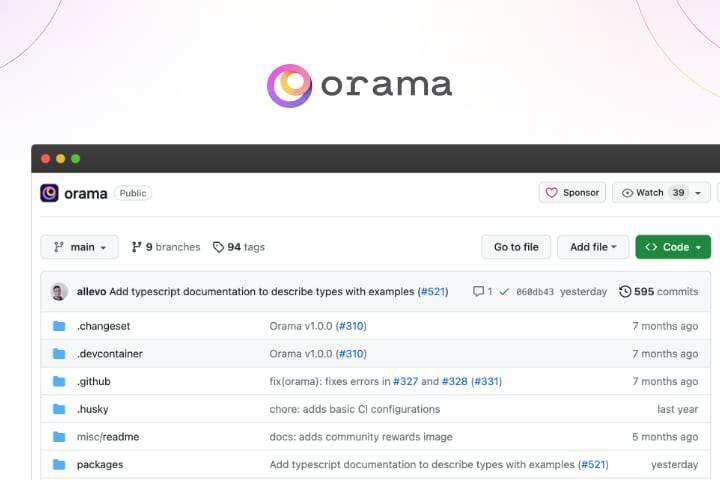Open the 595 commits history
720x480 pixels.
coord(658,292)
